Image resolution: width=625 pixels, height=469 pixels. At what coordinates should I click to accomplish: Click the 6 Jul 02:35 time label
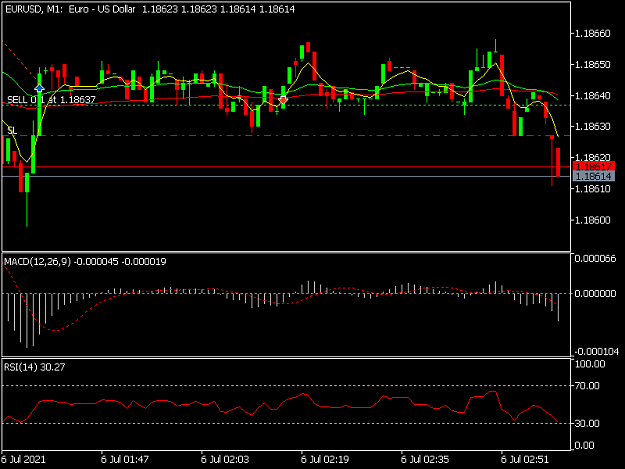[x=425, y=459]
